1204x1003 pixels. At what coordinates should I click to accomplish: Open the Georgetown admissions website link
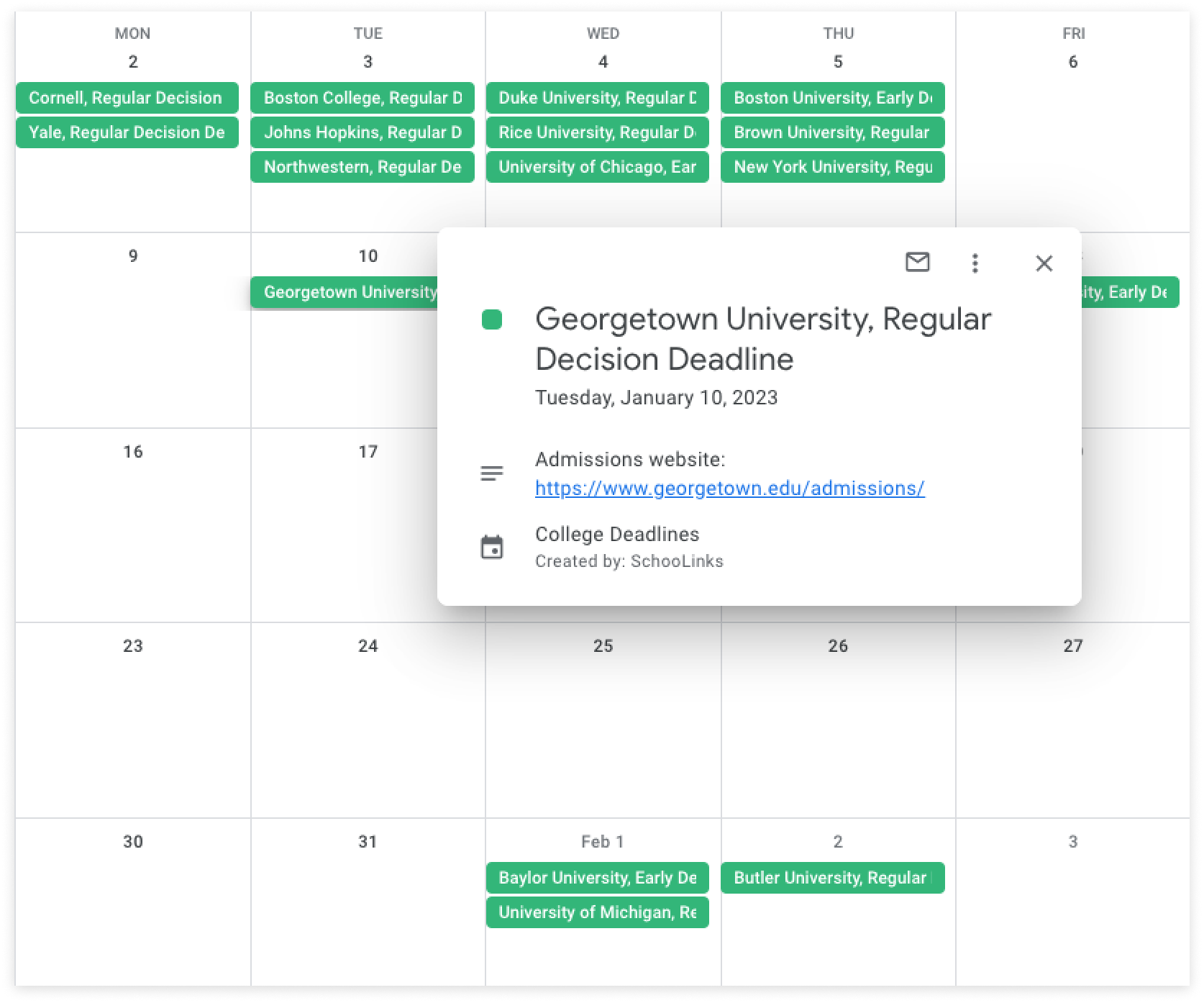point(729,488)
